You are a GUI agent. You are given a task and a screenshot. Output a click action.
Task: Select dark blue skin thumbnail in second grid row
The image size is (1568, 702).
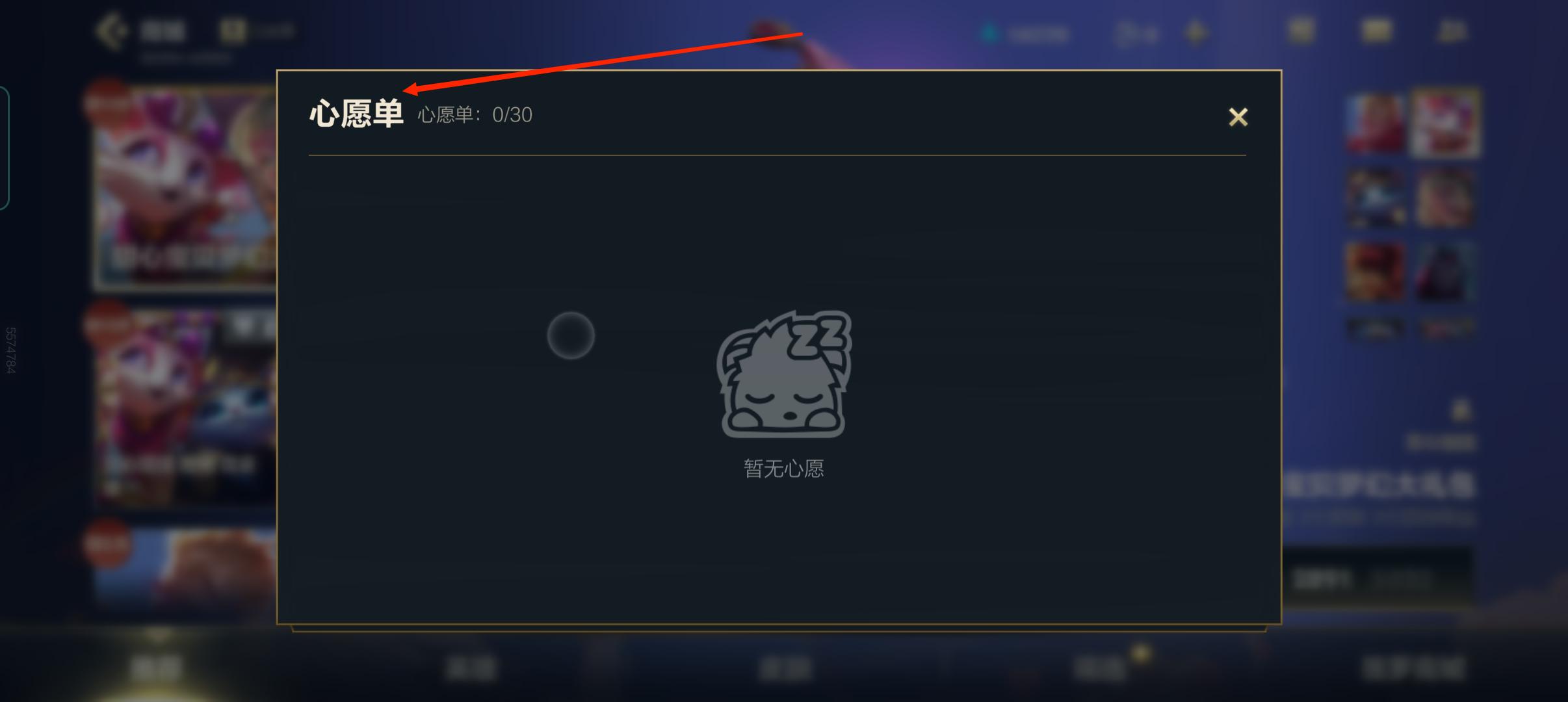(x=1375, y=198)
